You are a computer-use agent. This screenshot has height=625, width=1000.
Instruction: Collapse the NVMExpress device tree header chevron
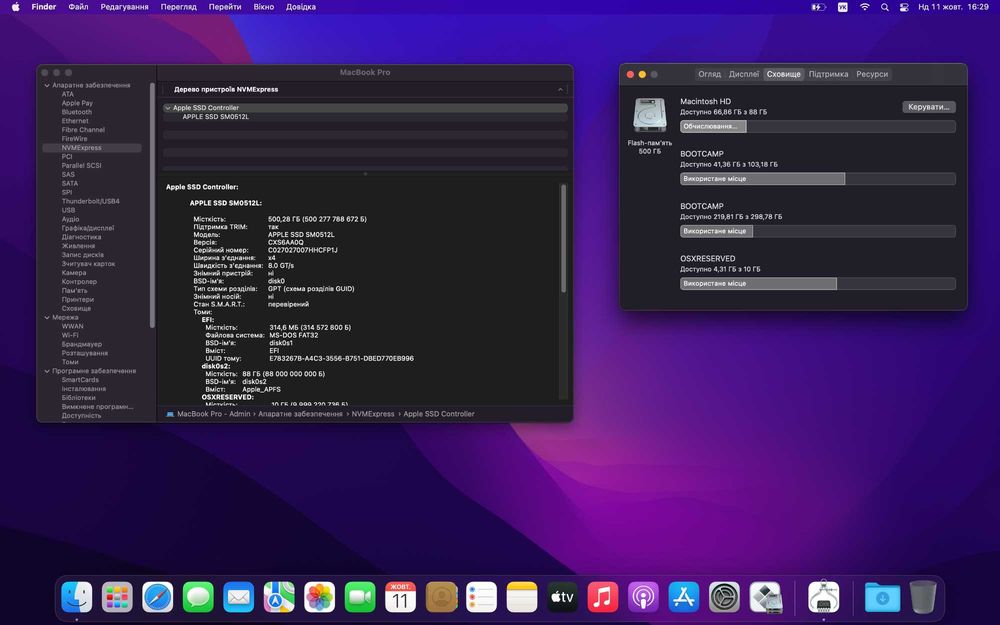(x=560, y=90)
